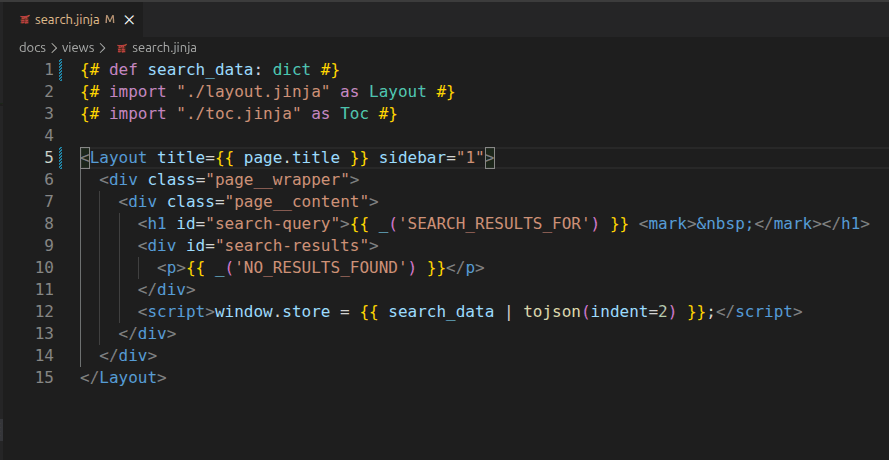The image size is (889, 460).
Task: Click the modified marker beside line 5
Action: pyautogui.click(x=61, y=157)
